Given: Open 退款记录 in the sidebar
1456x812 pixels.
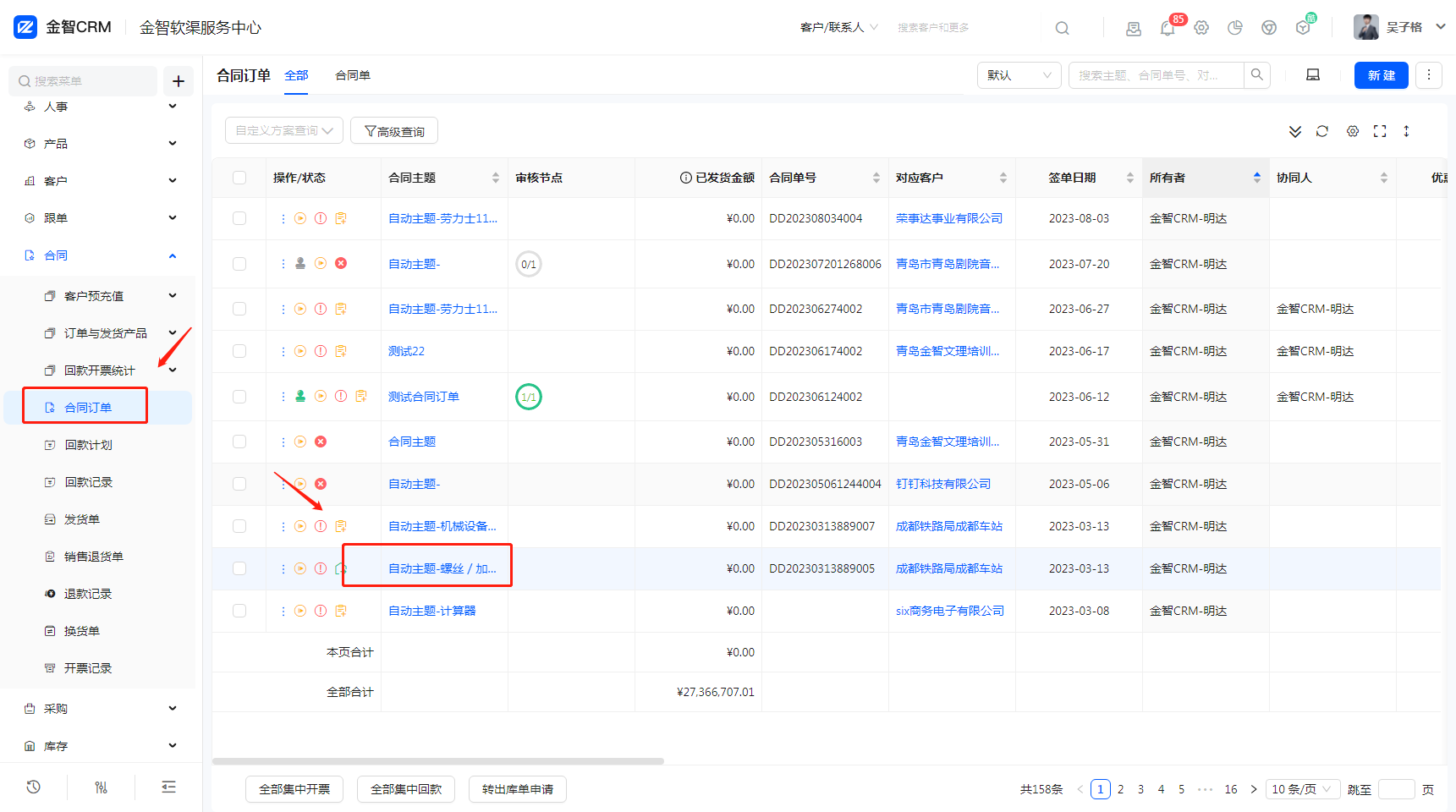Looking at the screenshot, I should coord(88,594).
